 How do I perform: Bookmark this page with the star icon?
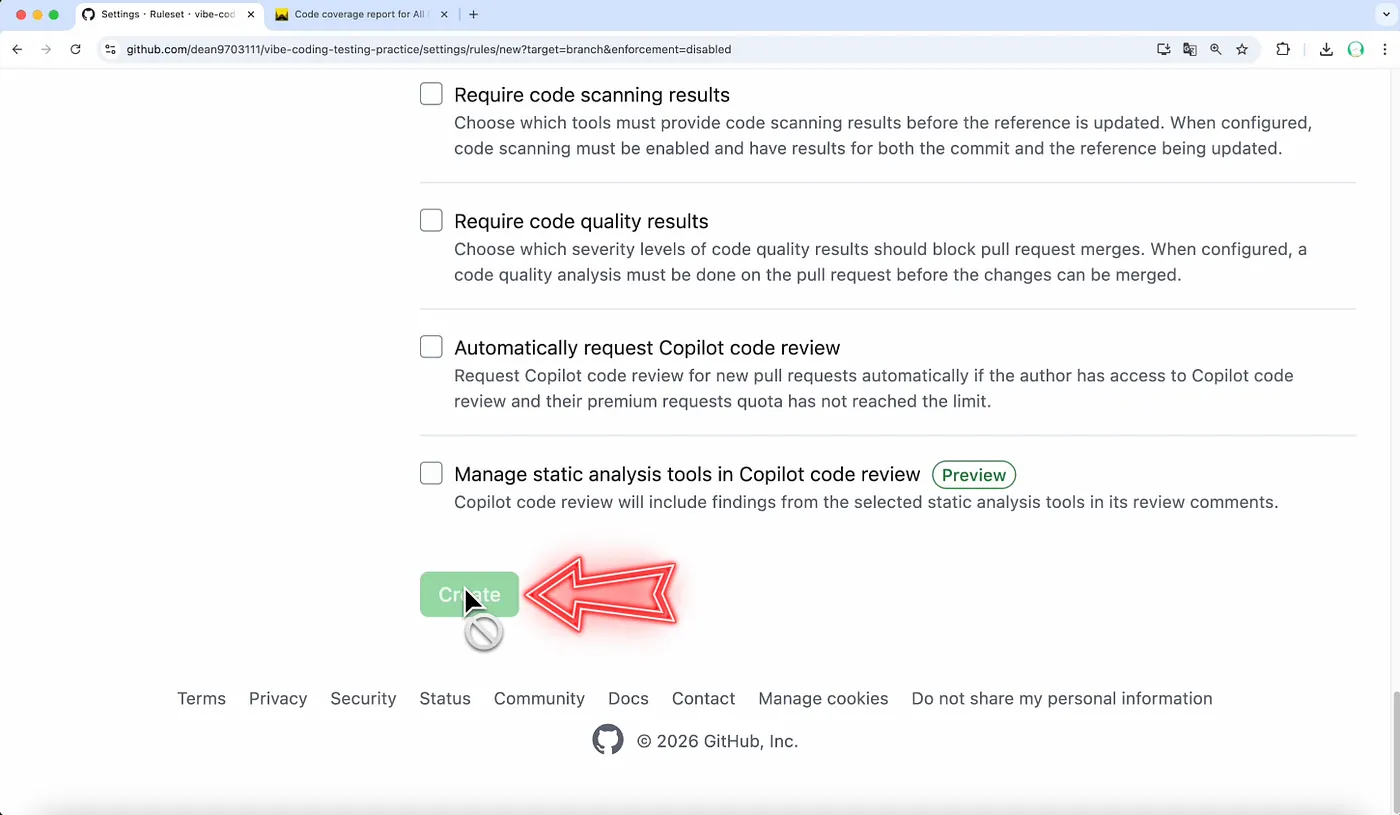1242,49
